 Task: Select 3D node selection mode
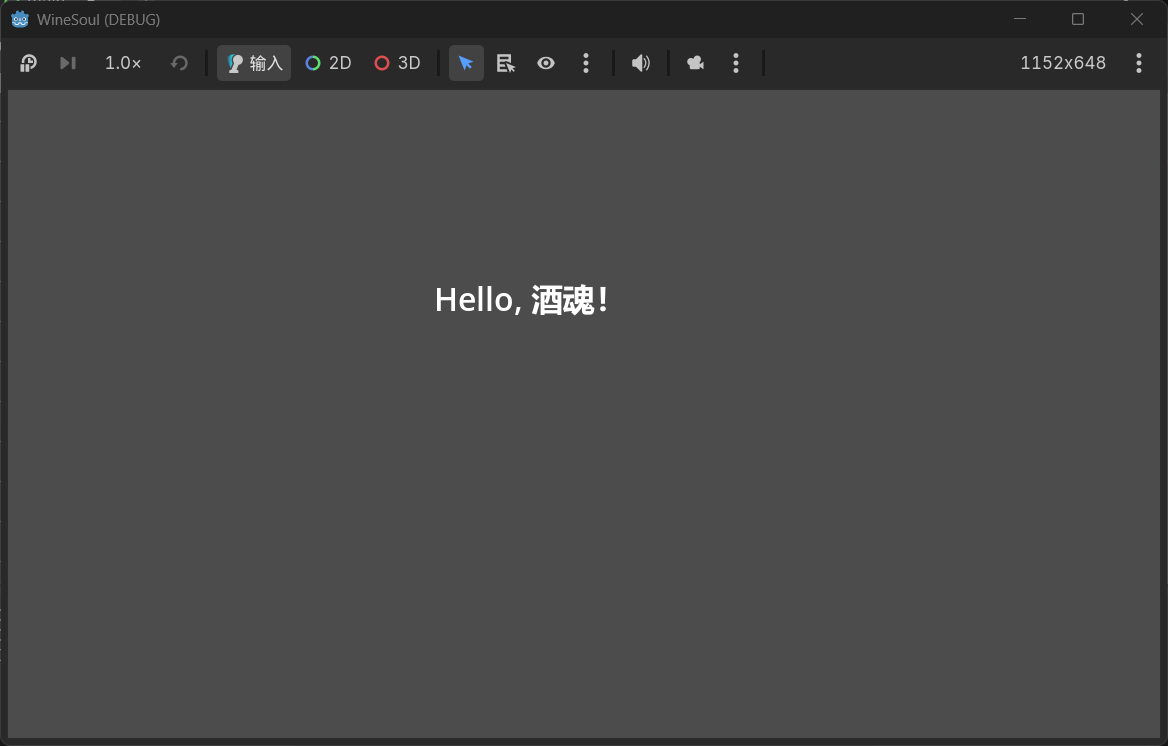point(397,63)
